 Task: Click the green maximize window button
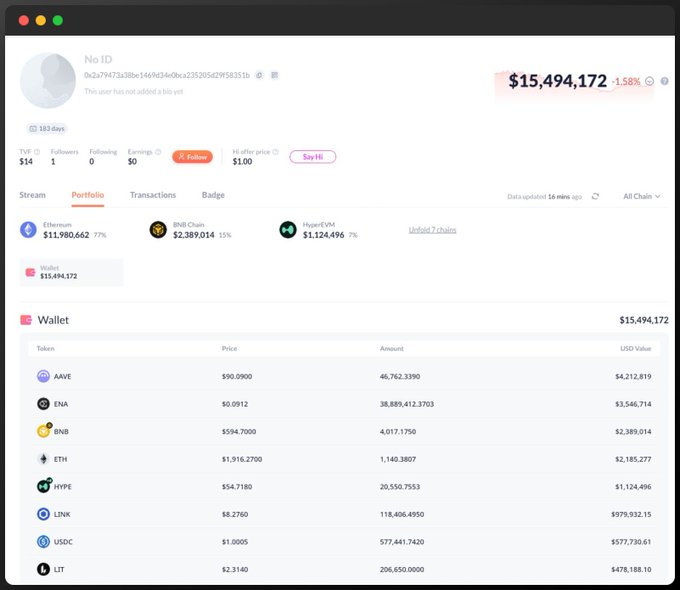click(x=58, y=20)
